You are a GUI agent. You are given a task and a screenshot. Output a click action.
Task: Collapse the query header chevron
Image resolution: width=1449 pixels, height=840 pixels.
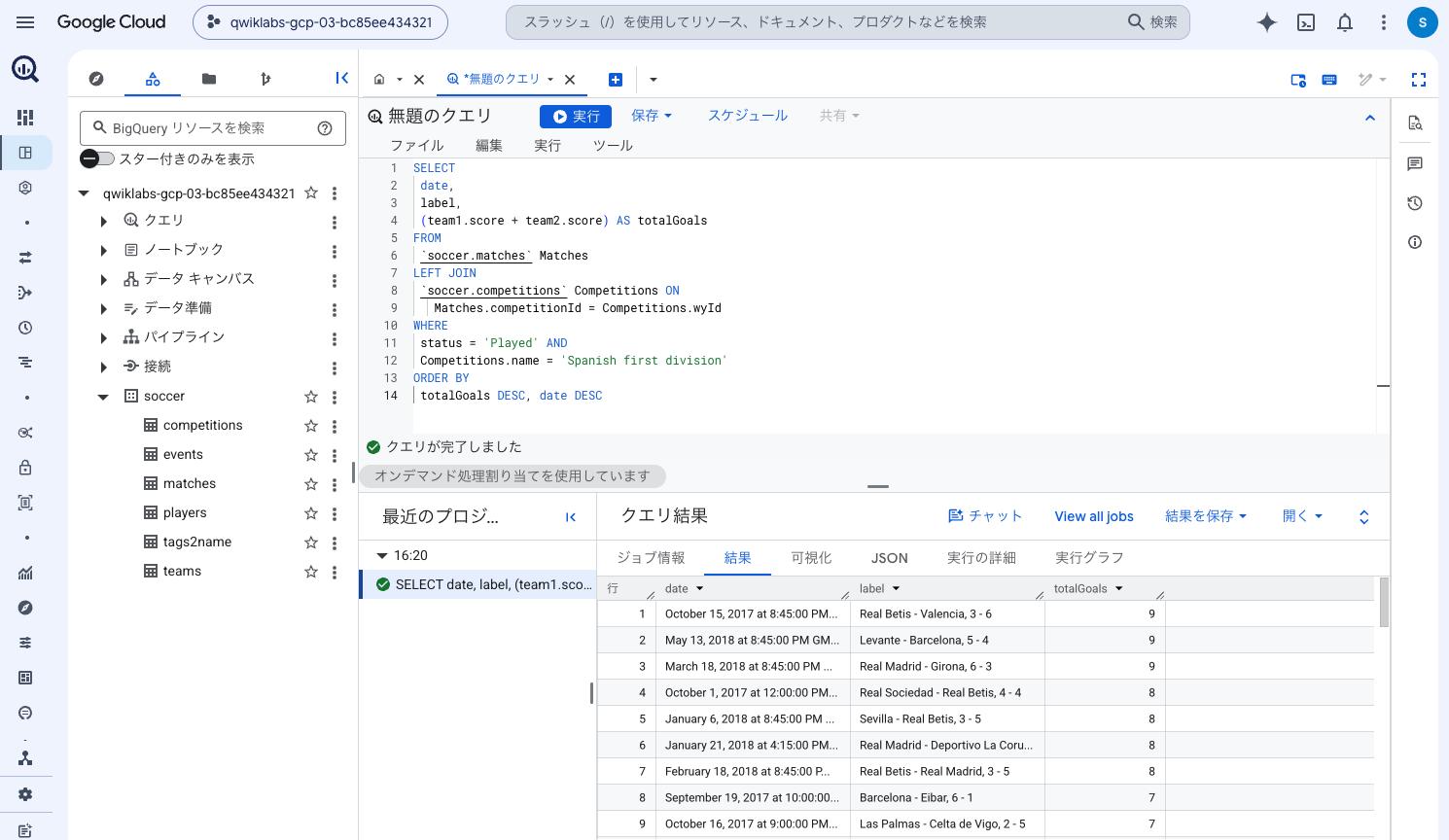point(1370,118)
